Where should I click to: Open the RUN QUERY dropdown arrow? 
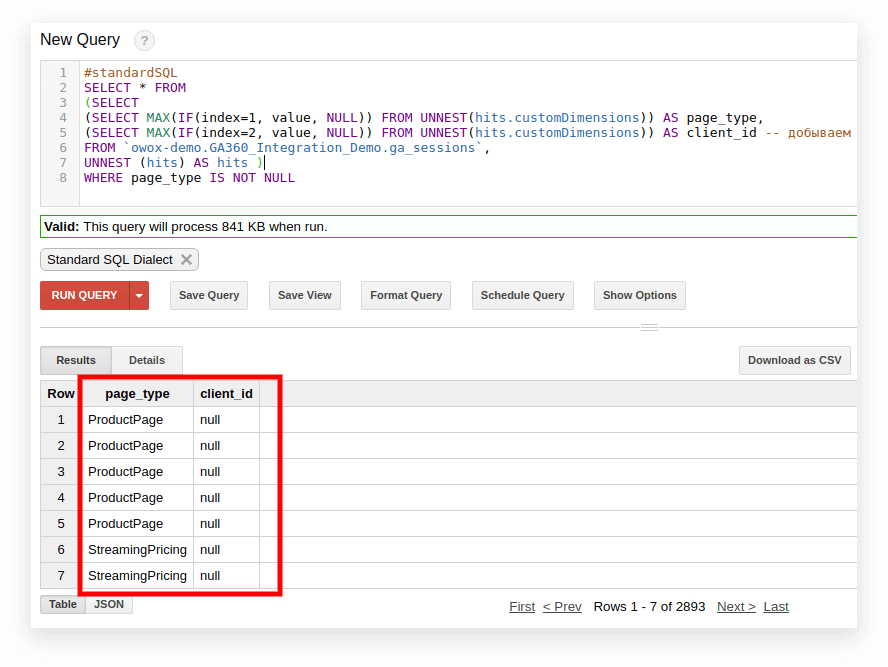(x=137, y=295)
